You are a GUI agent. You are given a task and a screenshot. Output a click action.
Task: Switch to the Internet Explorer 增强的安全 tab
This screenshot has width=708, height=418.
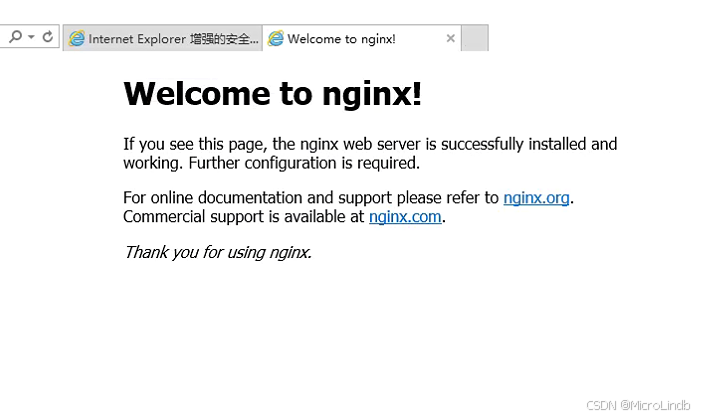(x=163, y=38)
